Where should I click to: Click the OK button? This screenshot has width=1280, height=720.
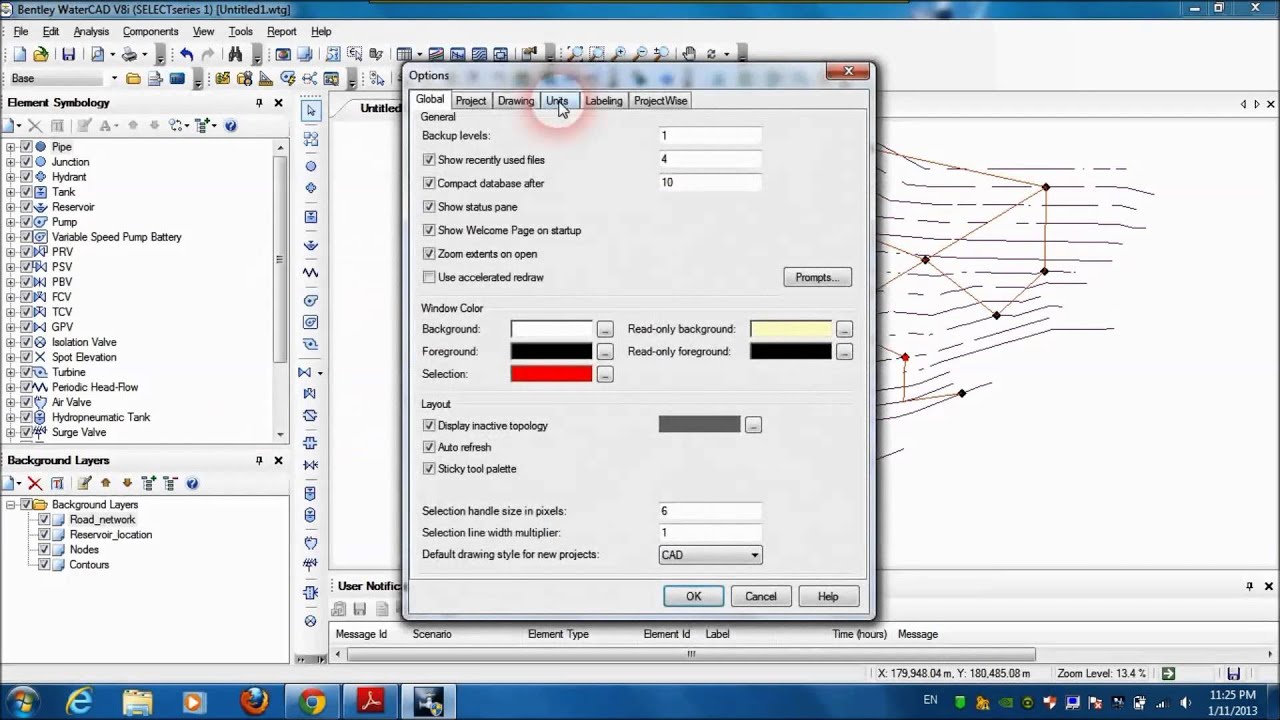[x=694, y=597]
